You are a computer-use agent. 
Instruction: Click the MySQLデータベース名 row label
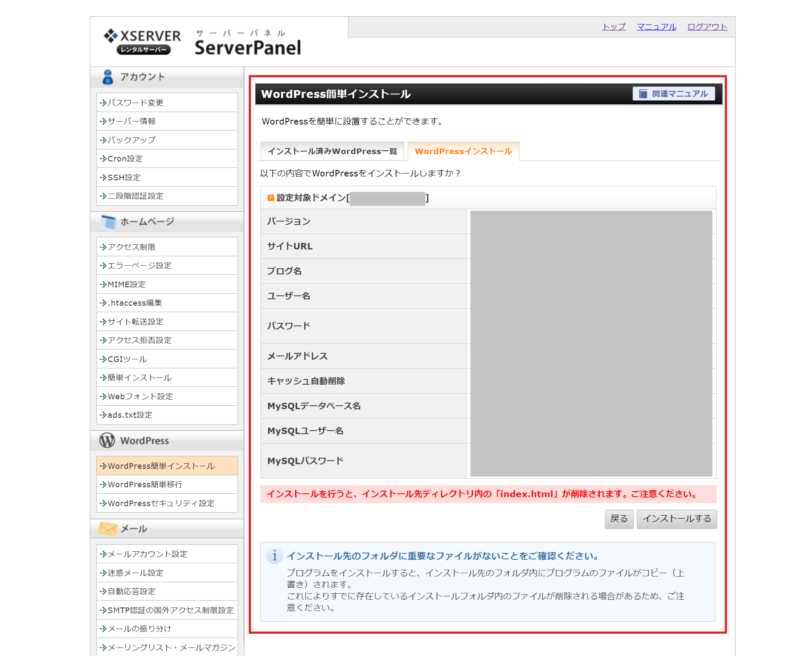pyautogui.click(x=314, y=406)
